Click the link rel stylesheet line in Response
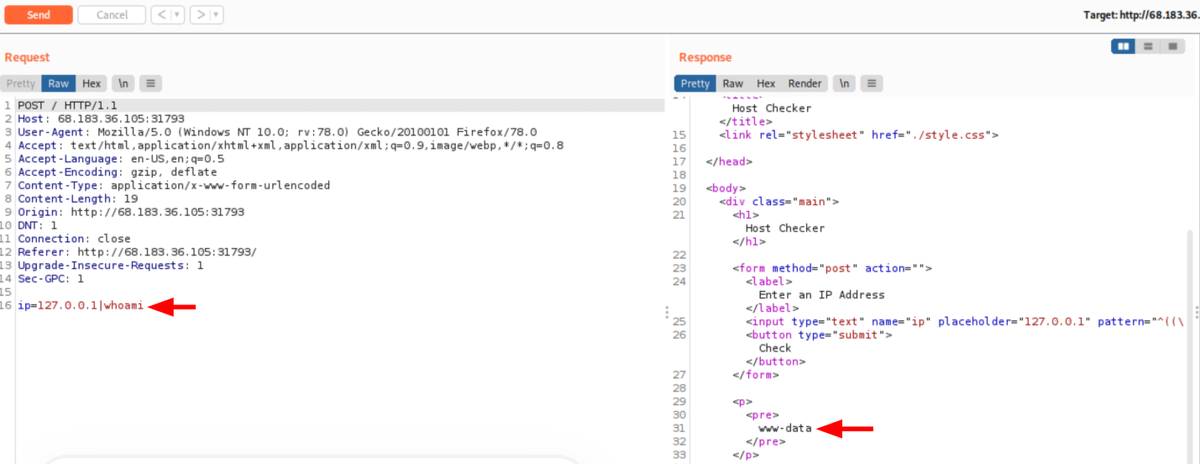This screenshot has width=1200, height=464. [x=858, y=134]
